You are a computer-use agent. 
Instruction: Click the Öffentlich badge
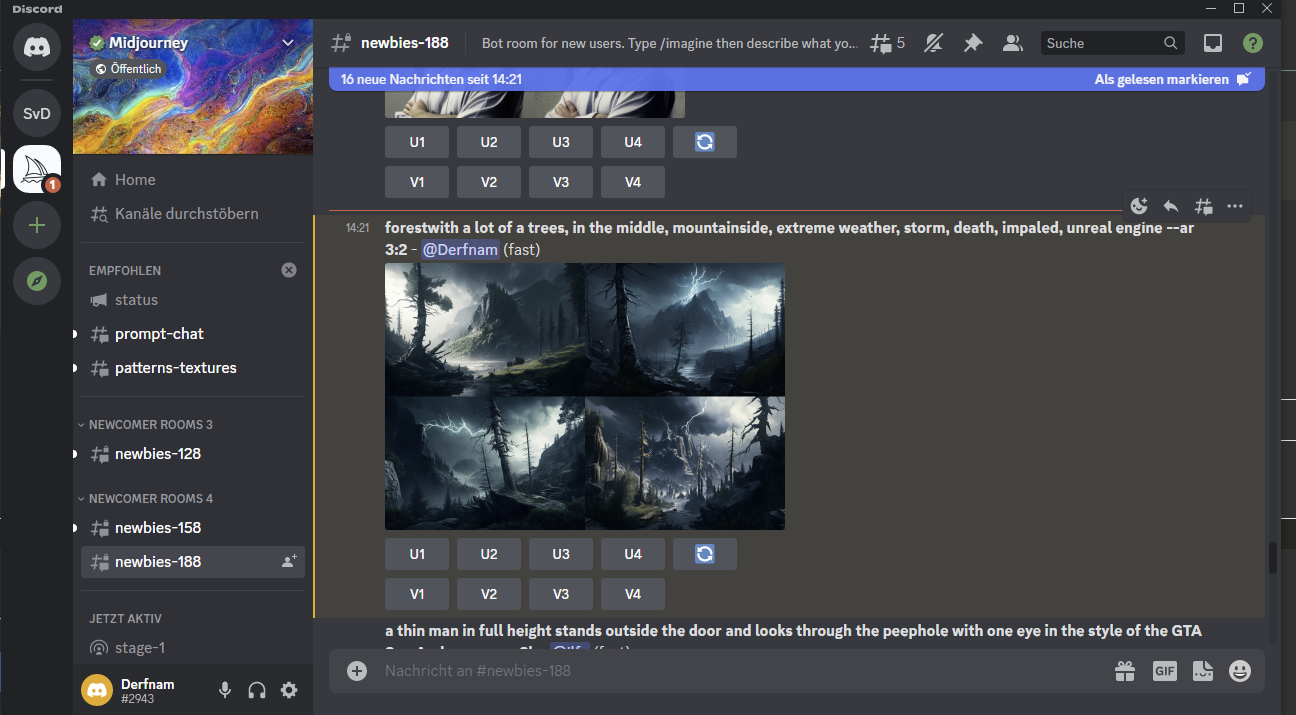(128, 69)
